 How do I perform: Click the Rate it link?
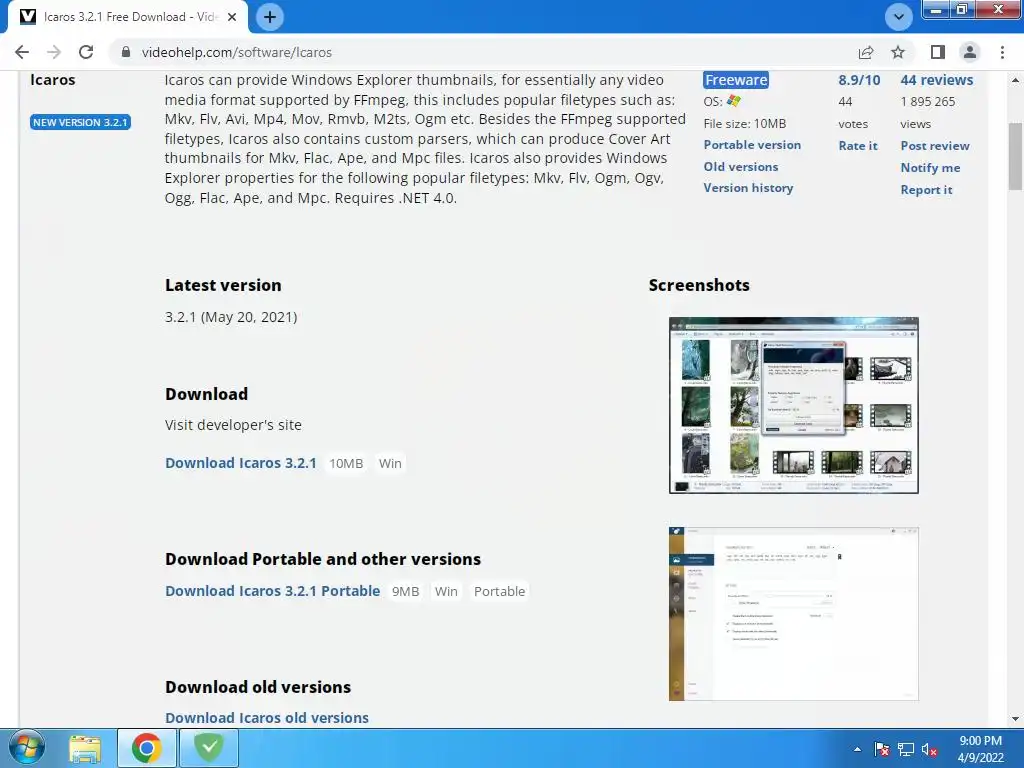coord(858,146)
